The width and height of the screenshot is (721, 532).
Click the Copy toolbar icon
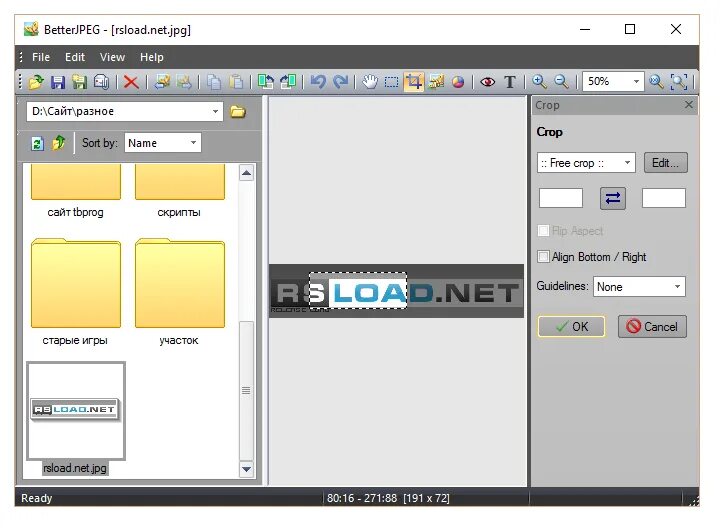pyautogui.click(x=214, y=82)
